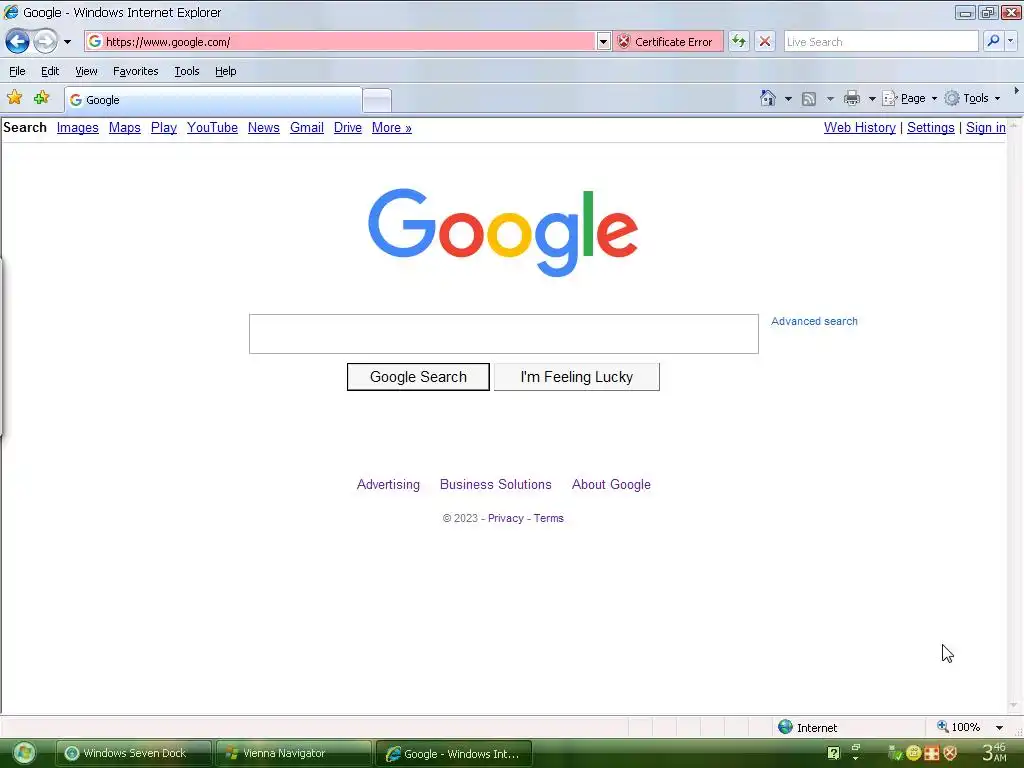Open the Google Settings link
The image size is (1024, 768).
pos(931,128)
